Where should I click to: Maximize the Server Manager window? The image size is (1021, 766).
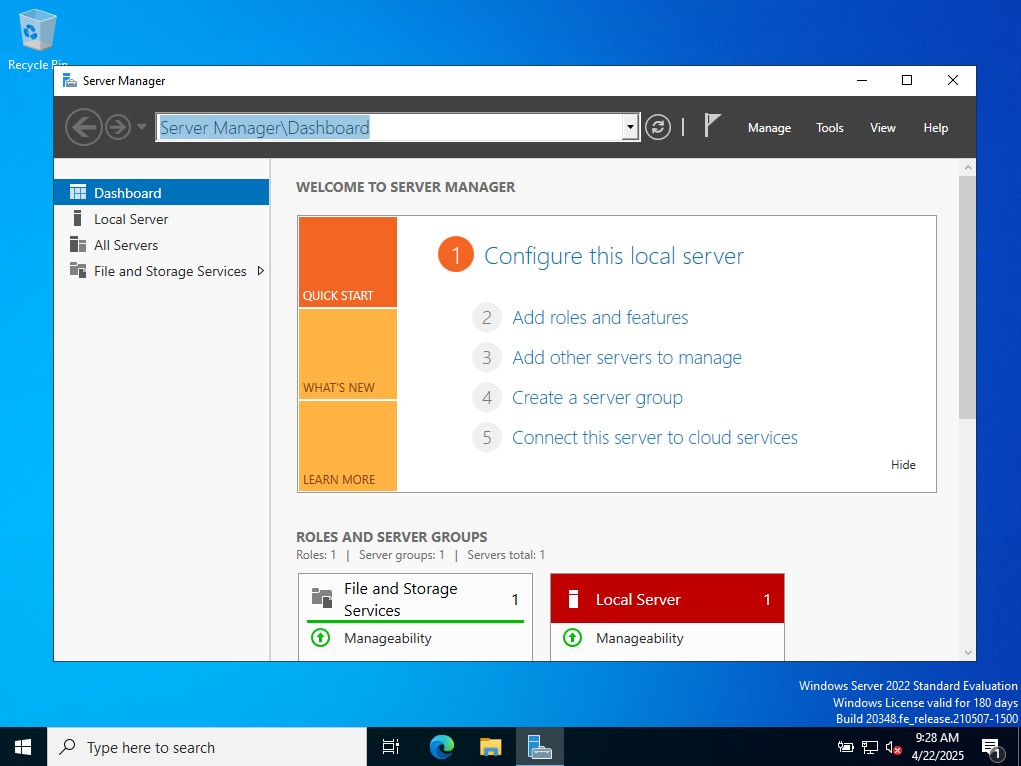[907, 81]
